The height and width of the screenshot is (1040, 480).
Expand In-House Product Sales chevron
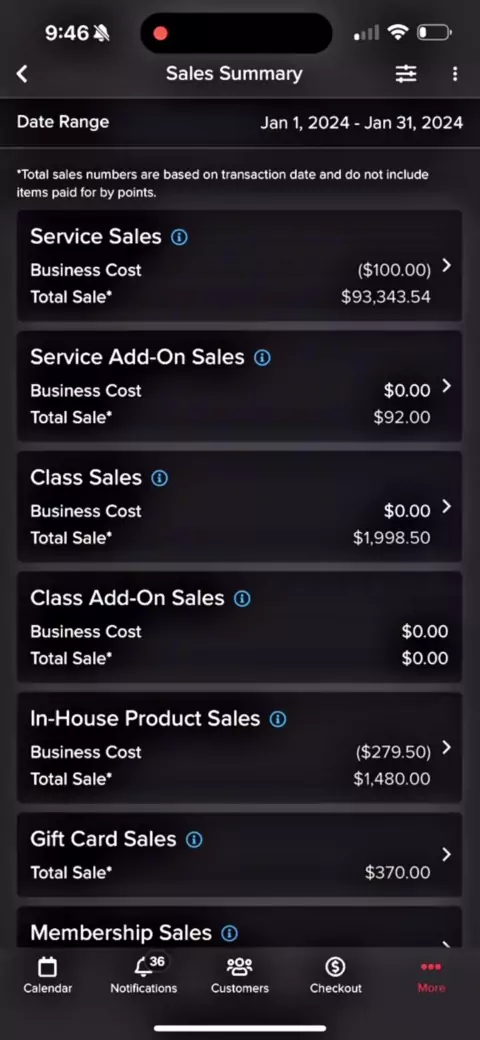click(447, 748)
